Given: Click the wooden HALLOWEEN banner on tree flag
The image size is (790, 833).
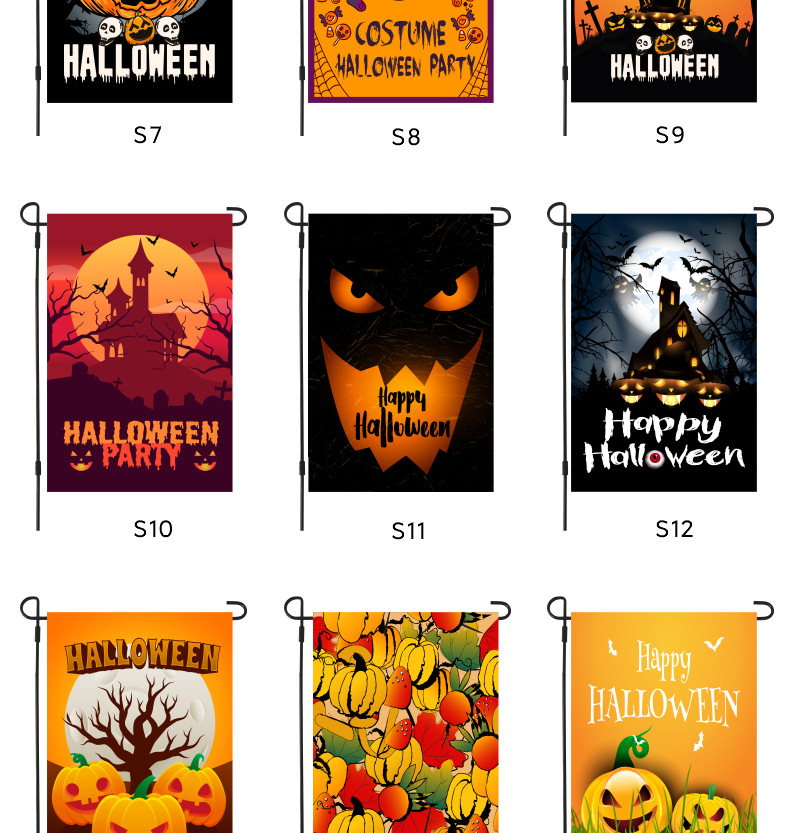Looking at the screenshot, I should coord(142,656).
